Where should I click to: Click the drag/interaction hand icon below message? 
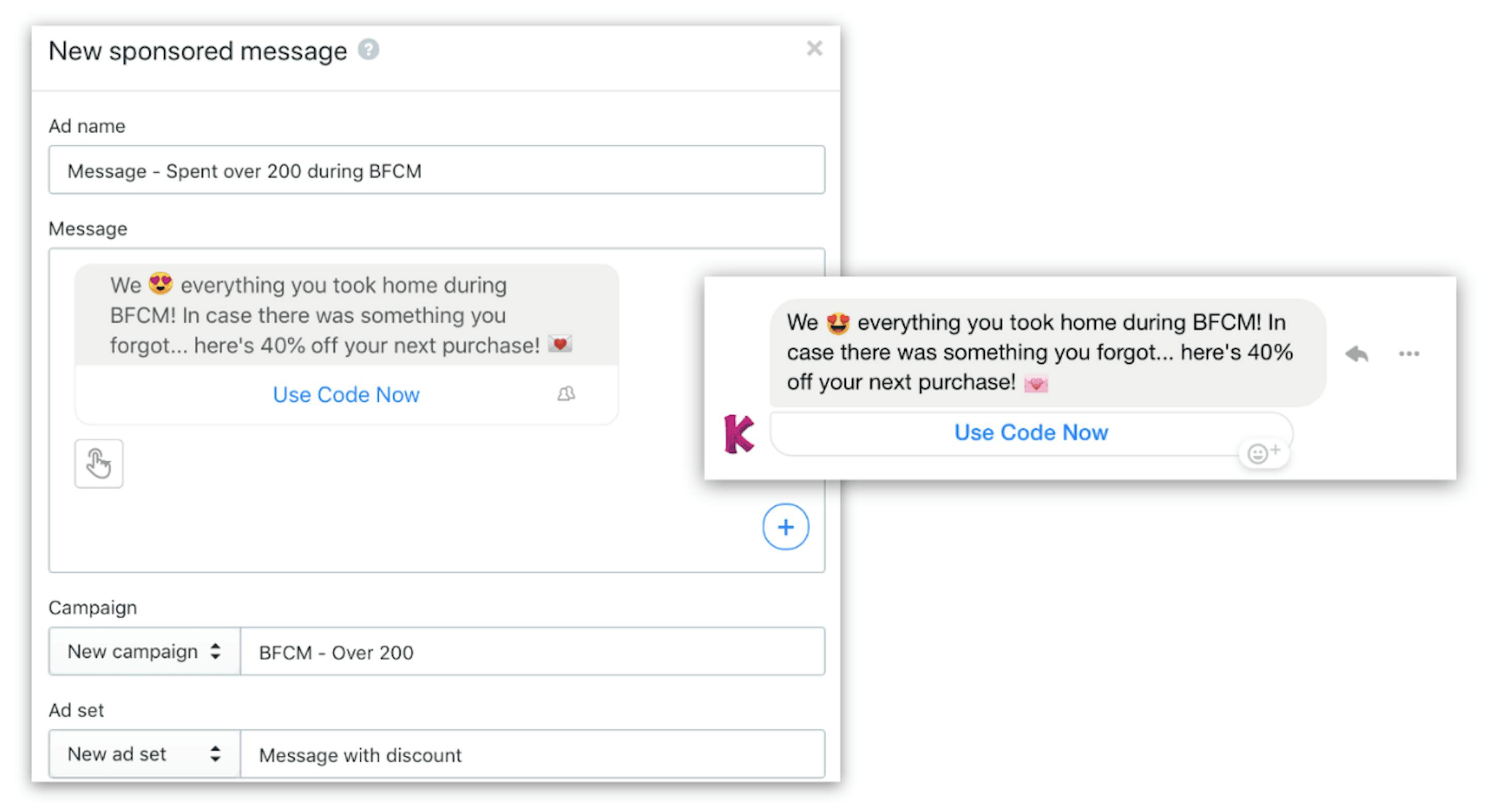tap(97, 463)
